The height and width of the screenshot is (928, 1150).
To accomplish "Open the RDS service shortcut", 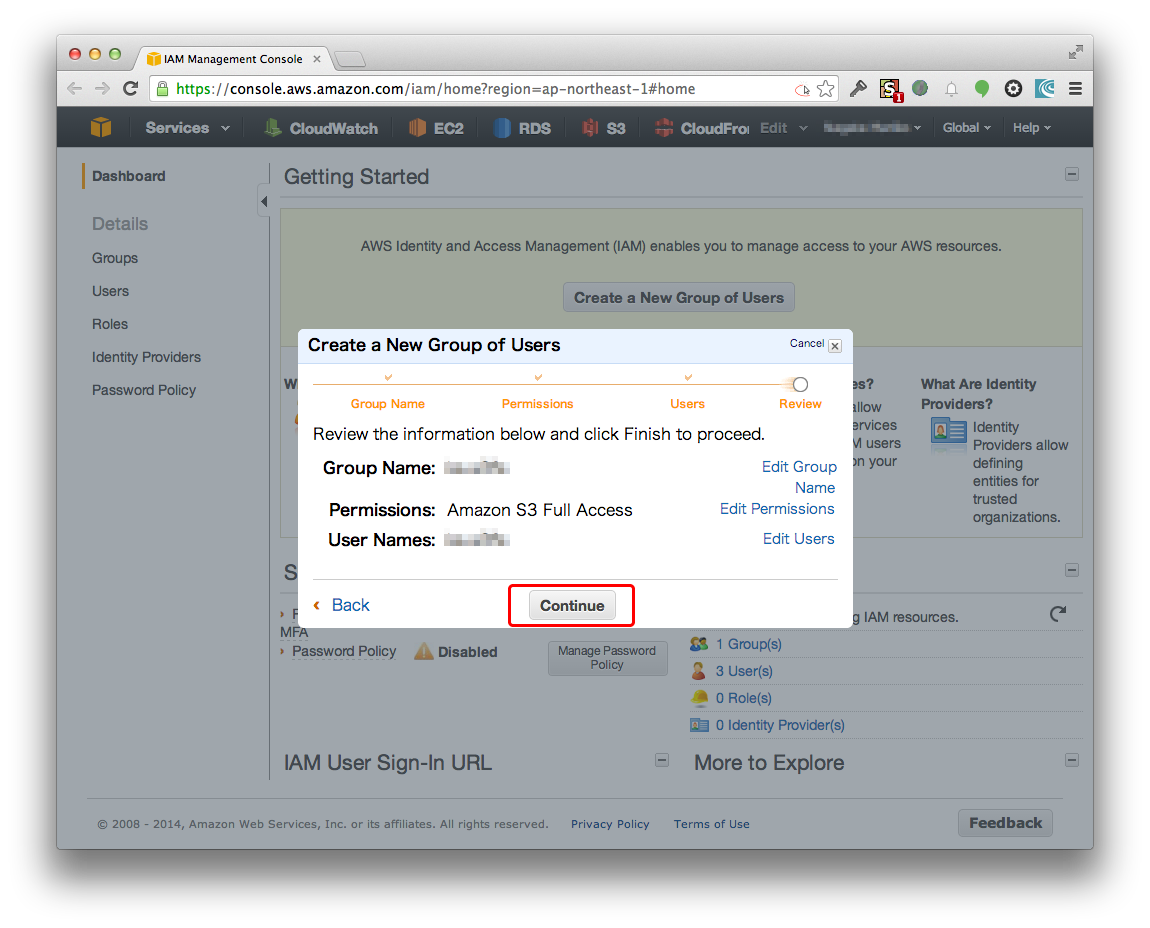I will point(522,128).
